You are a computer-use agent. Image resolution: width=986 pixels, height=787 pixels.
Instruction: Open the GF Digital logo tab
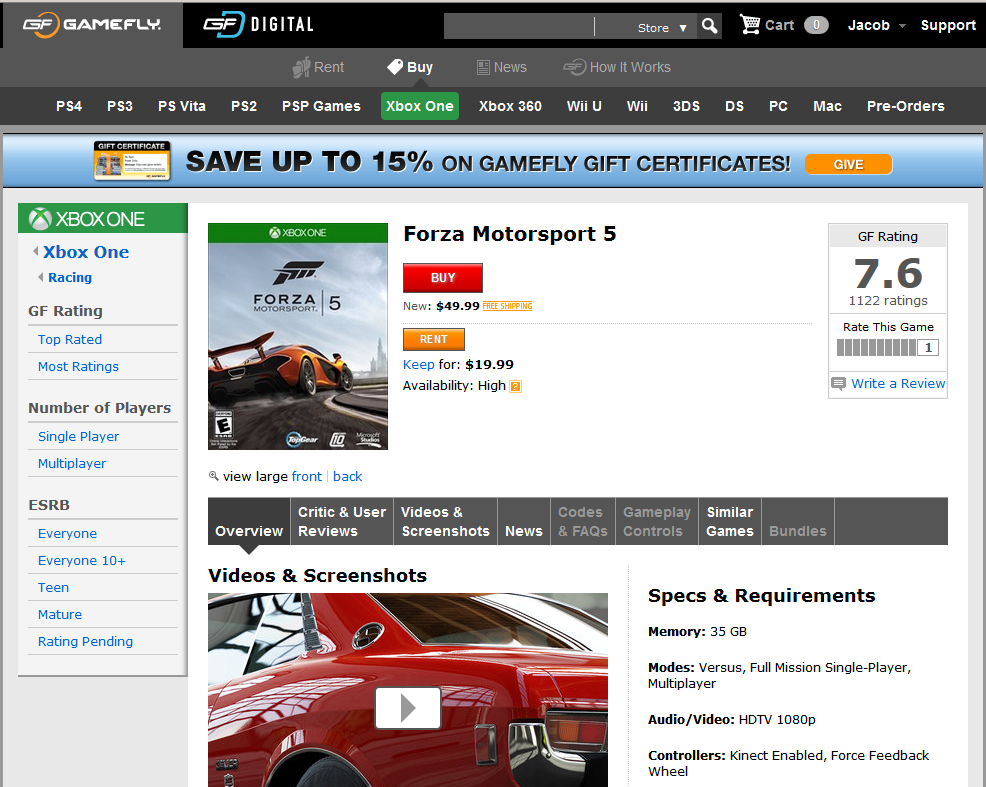point(258,25)
